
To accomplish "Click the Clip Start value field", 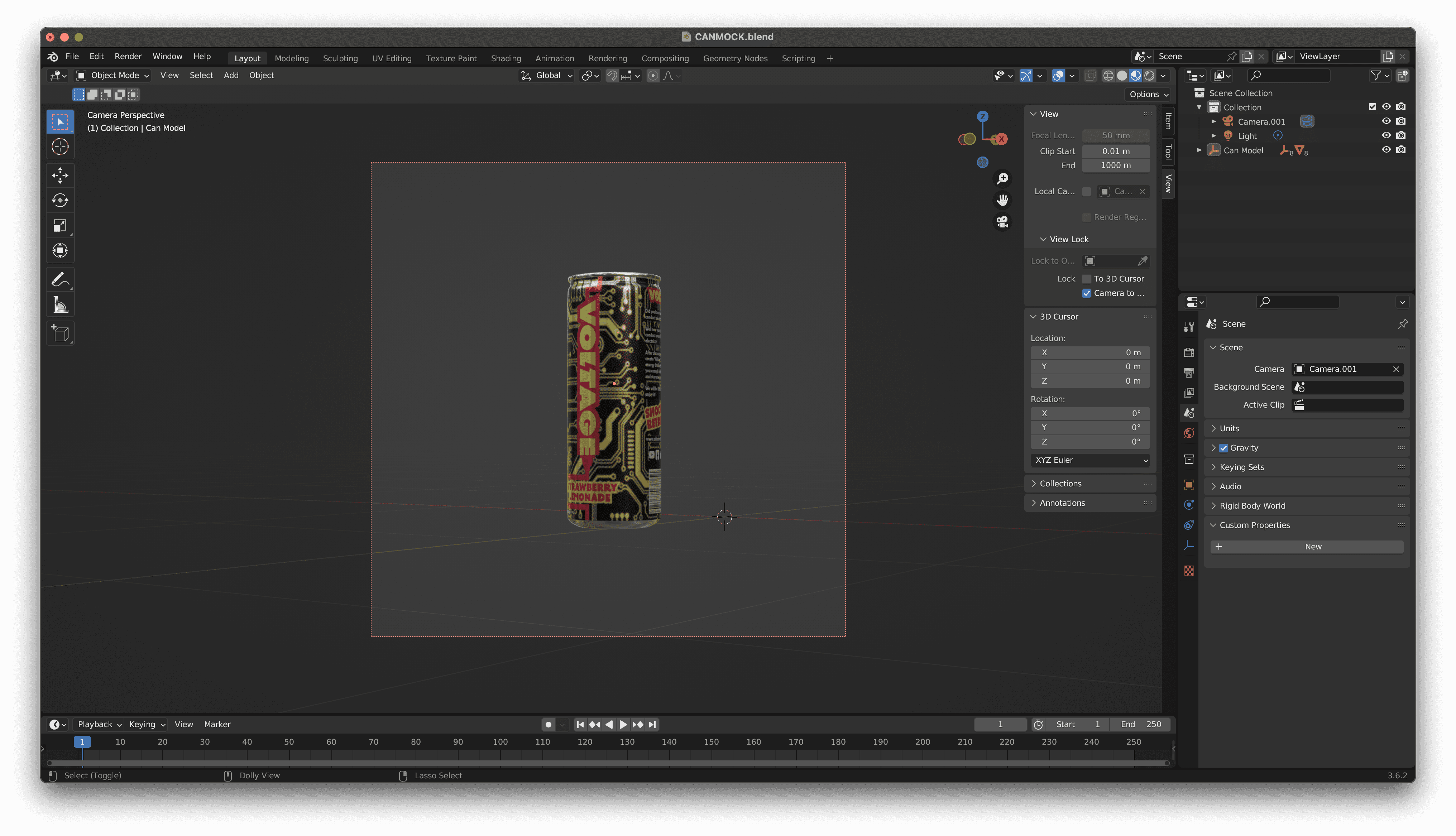I will pyautogui.click(x=1116, y=151).
